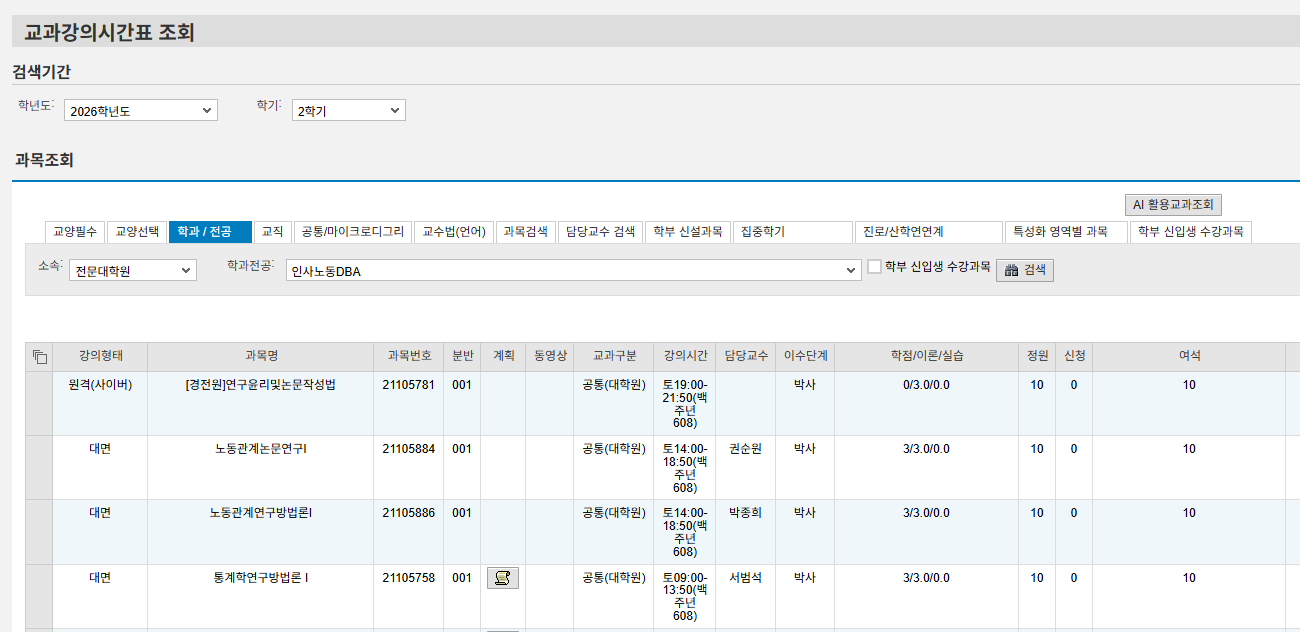The width and height of the screenshot is (1300, 632).
Task: Go to the 과목검색 tab
Action: [525, 232]
